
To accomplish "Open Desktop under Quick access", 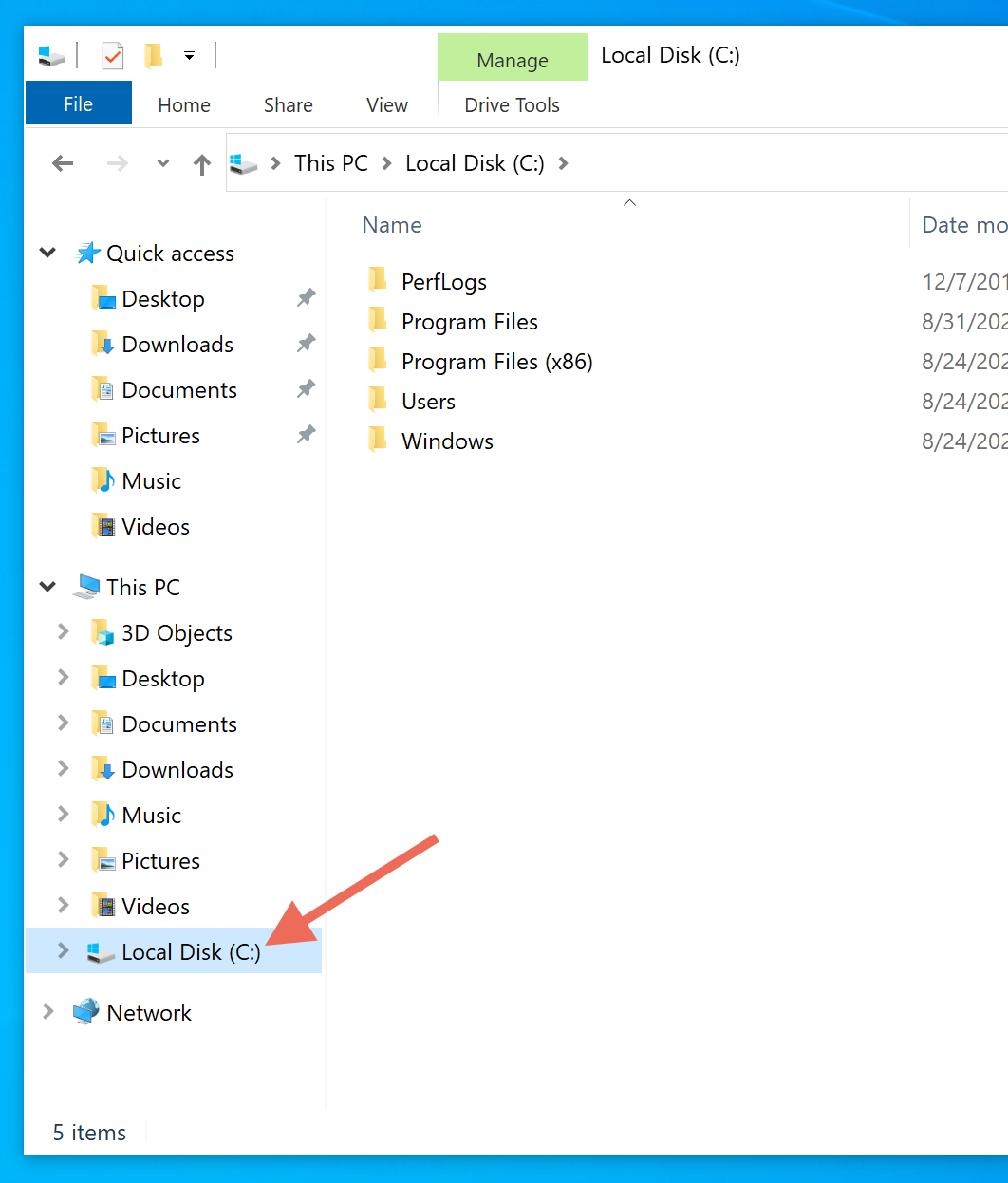I will point(163,299).
